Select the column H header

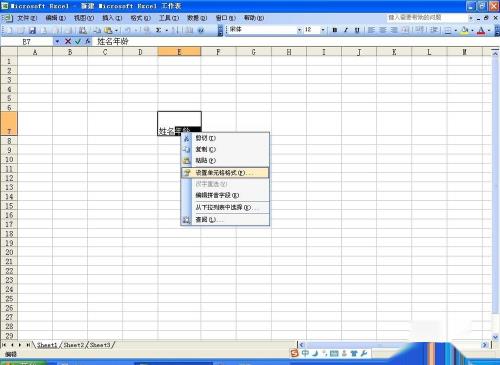pyautogui.click(x=289, y=52)
